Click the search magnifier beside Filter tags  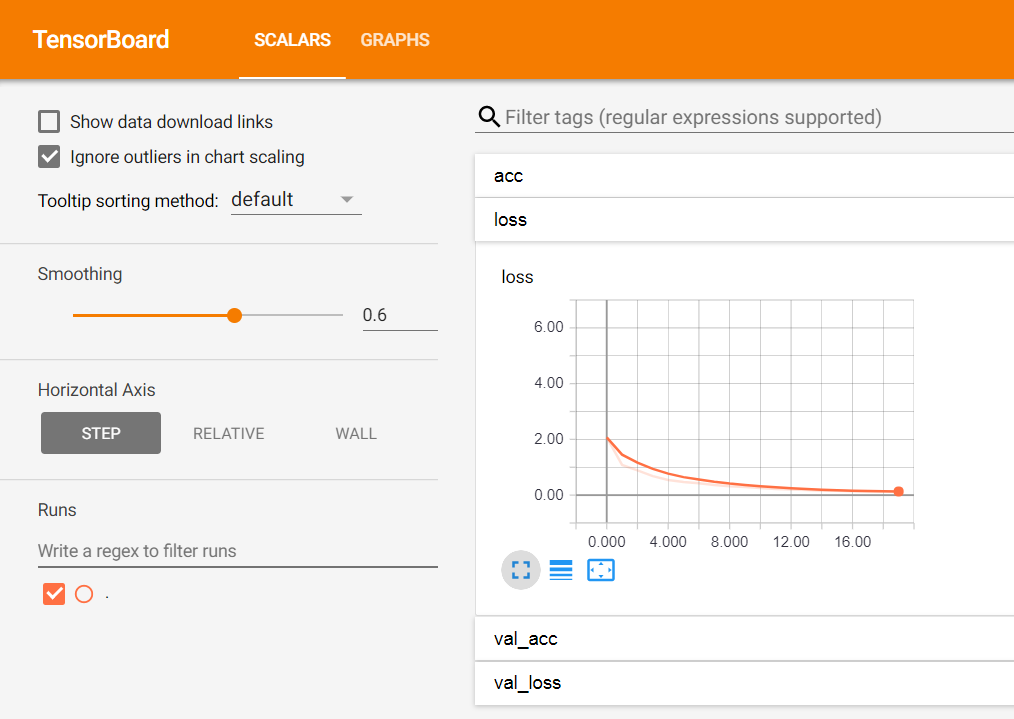(489, 116)
